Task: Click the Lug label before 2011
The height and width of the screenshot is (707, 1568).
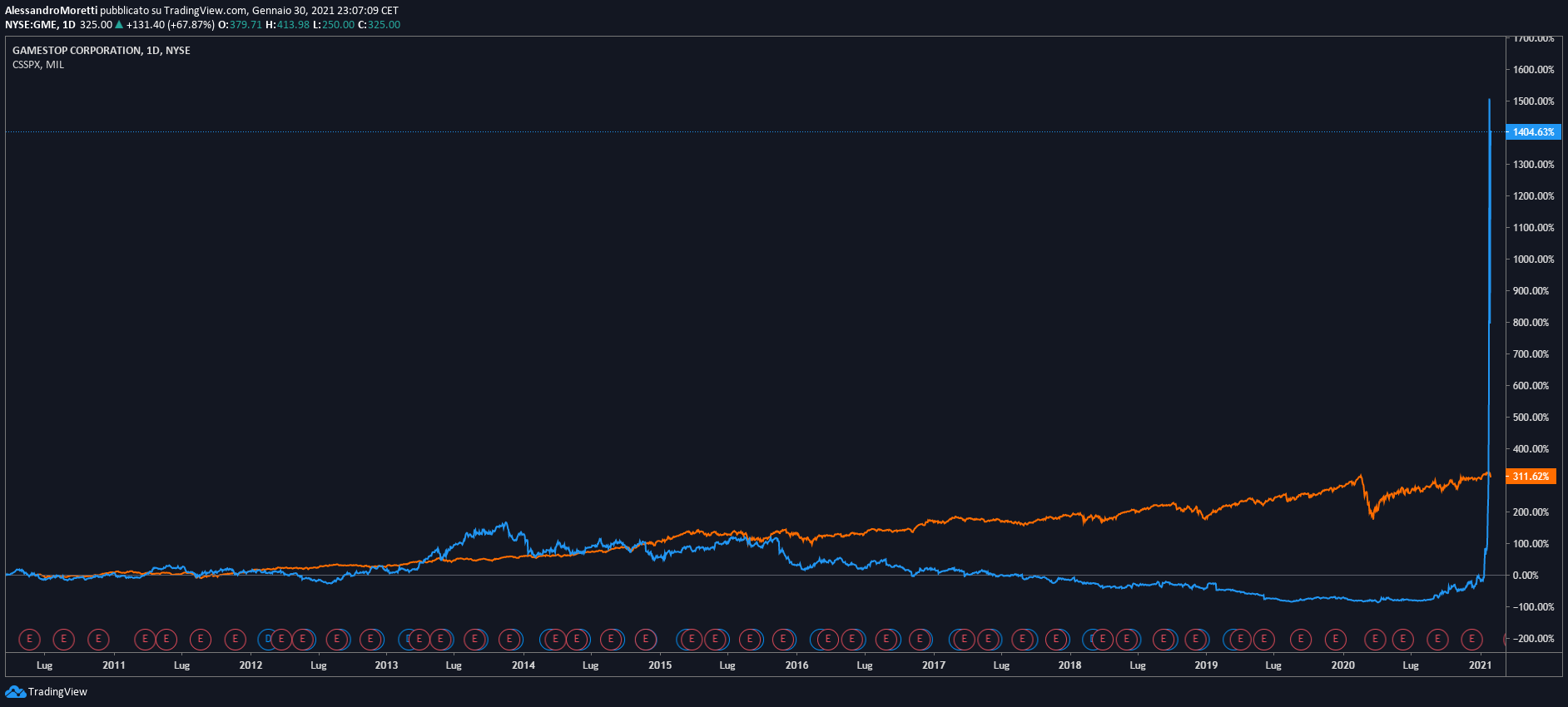Action: (45, 665)
